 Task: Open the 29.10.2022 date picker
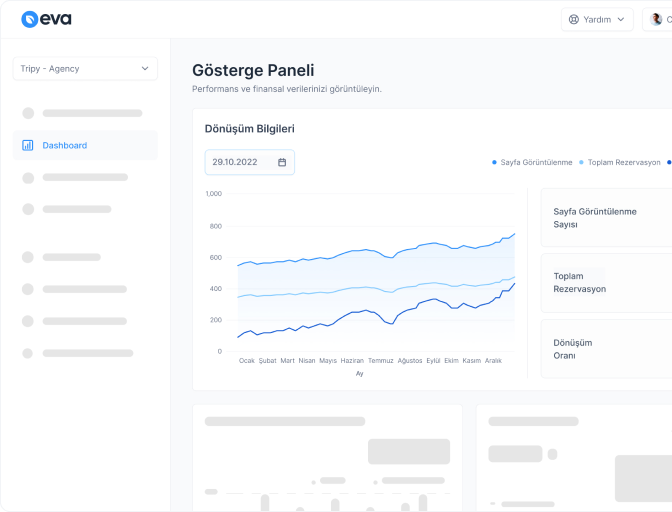(249, 162)
